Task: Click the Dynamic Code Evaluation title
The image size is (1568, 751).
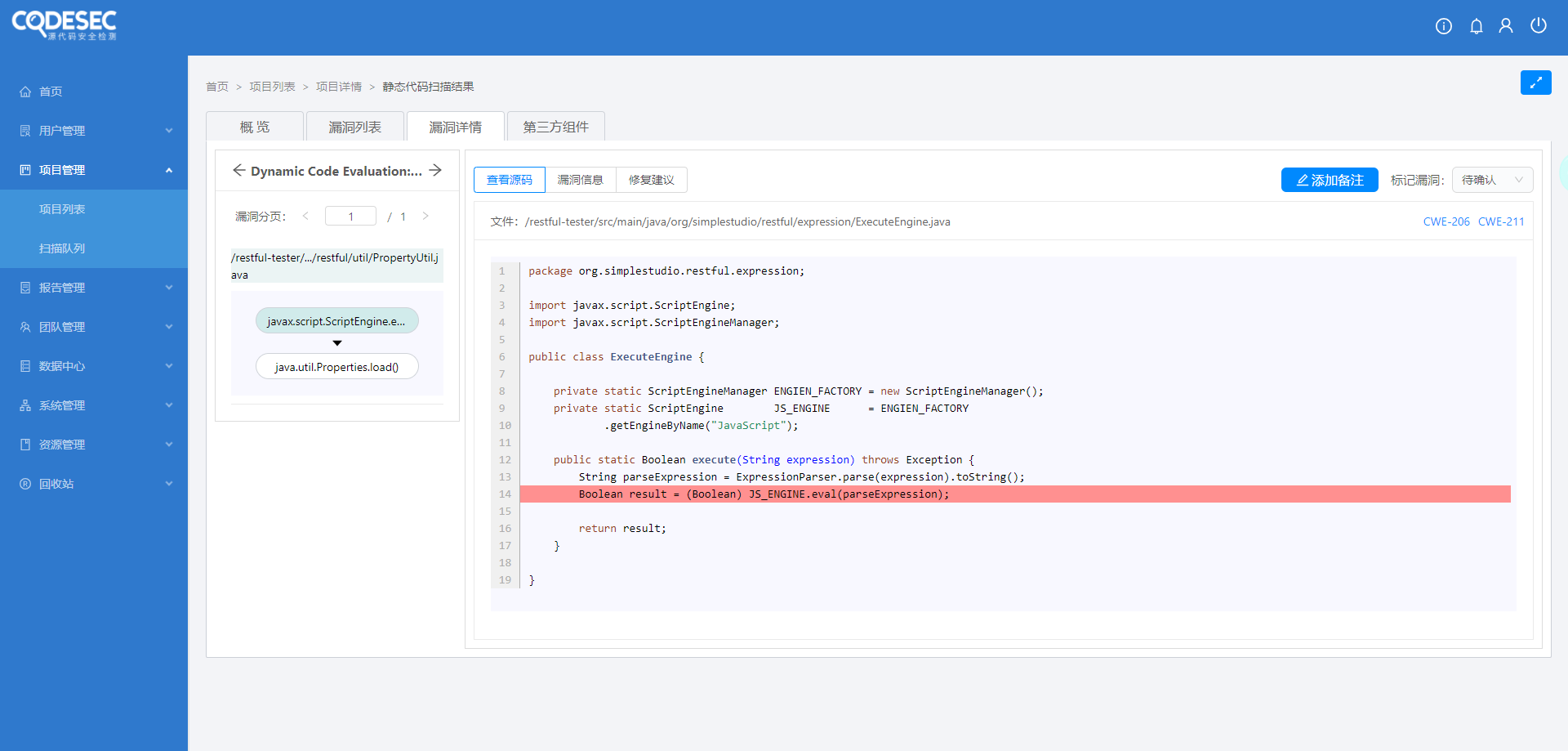Action: click(336, 171)
